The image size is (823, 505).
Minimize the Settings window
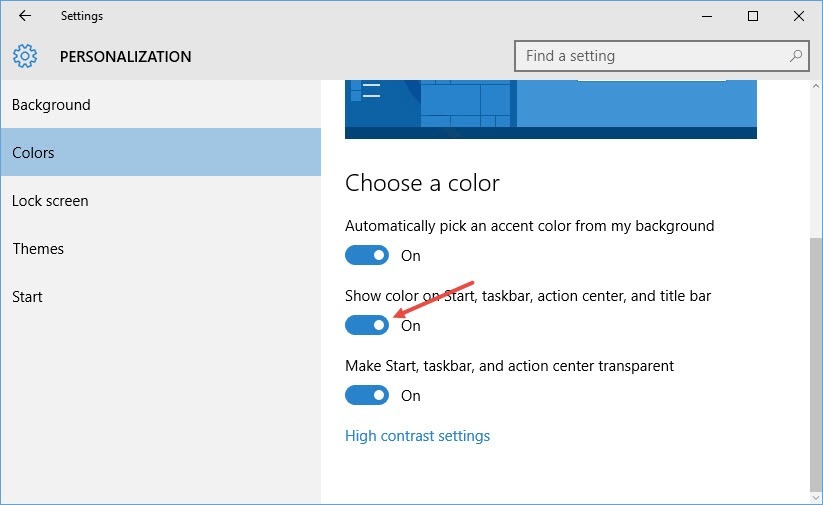click(x=707, y=16)
